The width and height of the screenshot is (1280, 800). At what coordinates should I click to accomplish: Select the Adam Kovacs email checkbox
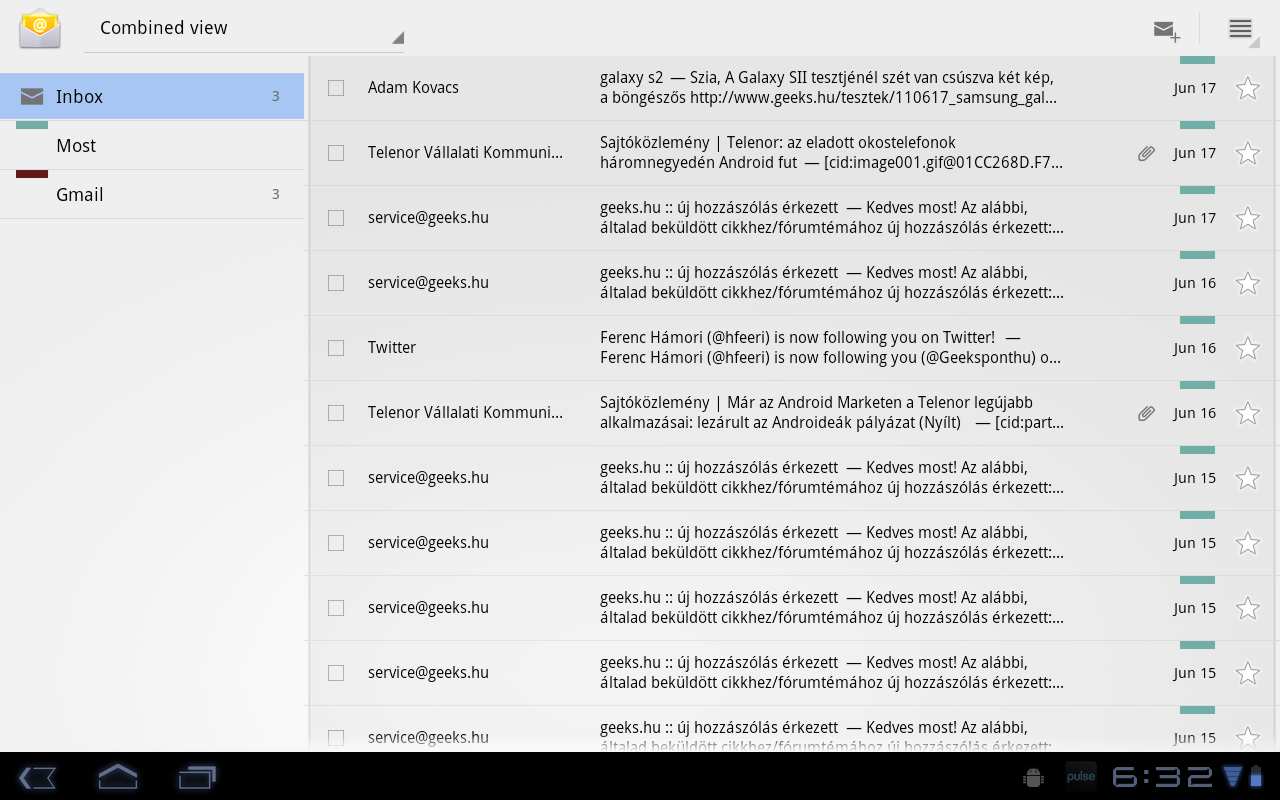[x=336, y=88]
